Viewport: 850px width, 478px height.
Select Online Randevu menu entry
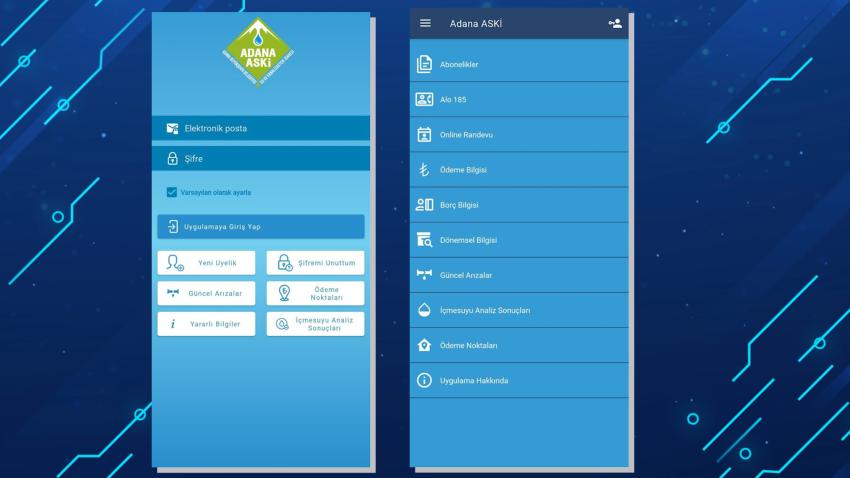point(519,134)
